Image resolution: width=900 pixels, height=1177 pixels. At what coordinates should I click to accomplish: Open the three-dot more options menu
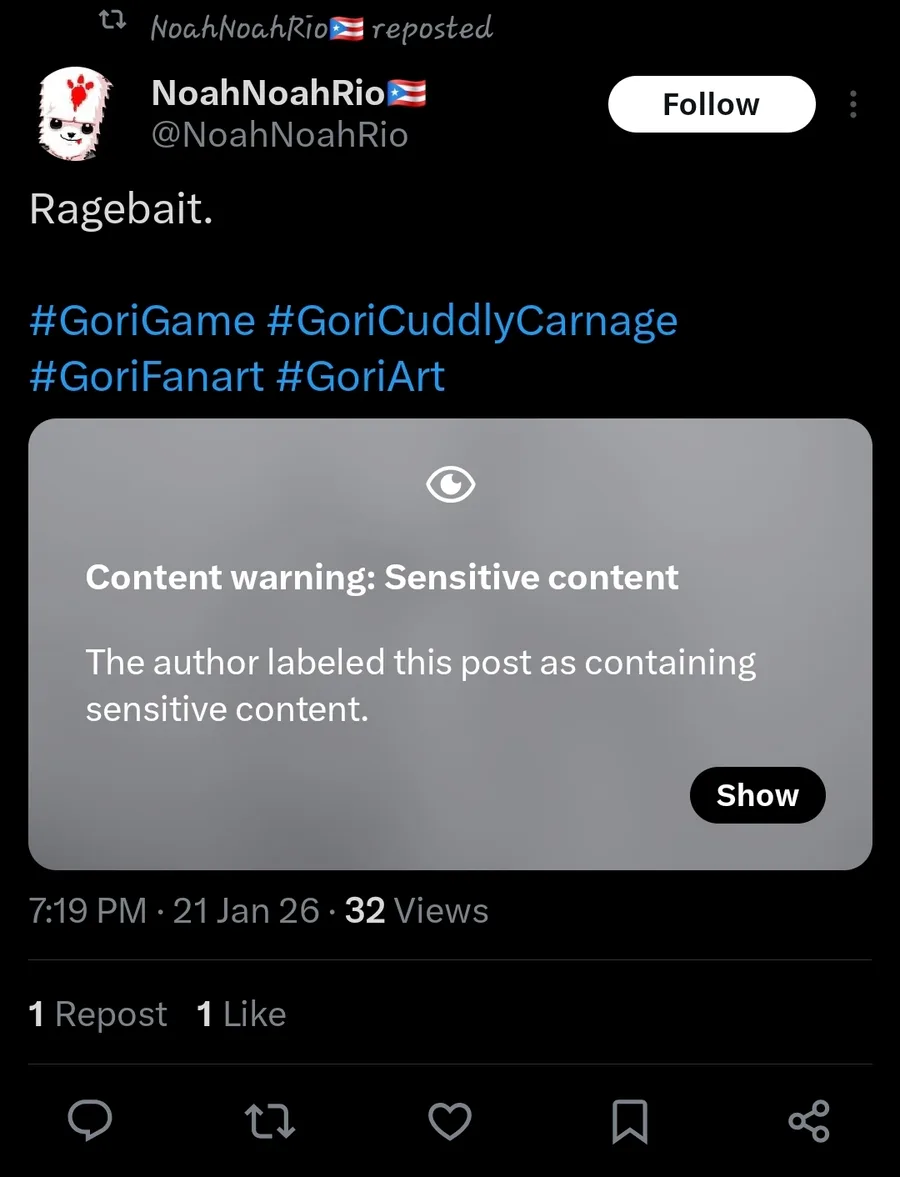(x=853, y=105)
